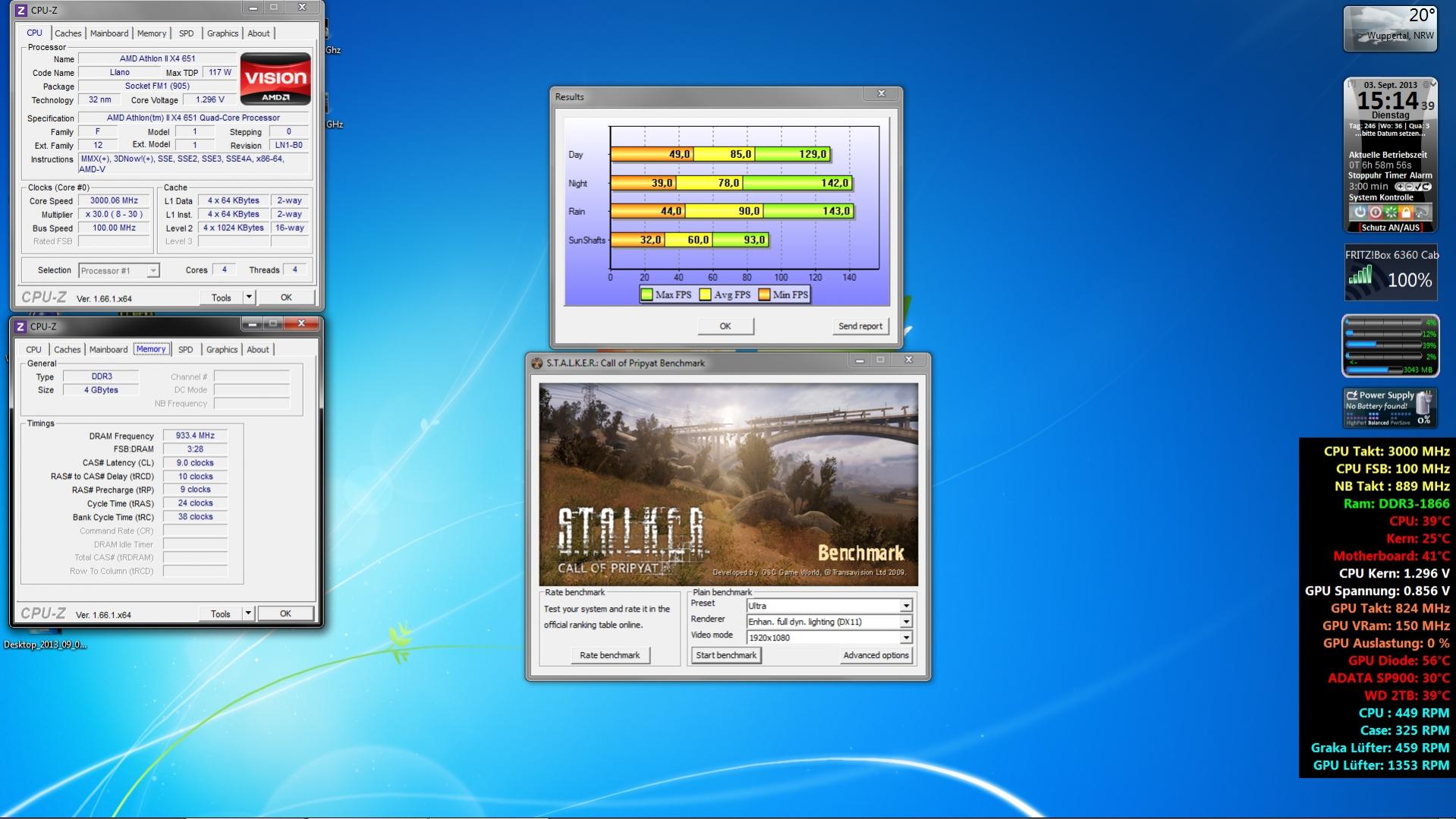The height and width of the screenshot is (819, 1456).
Task: Increase timer with the plus icon
Action: click(x=1400, y=187)
